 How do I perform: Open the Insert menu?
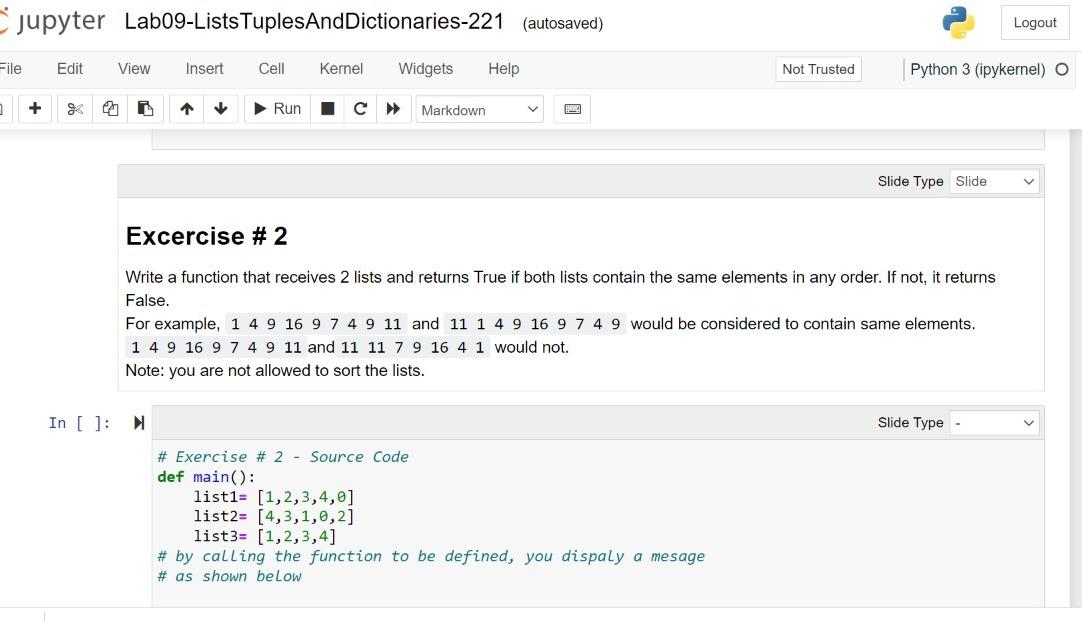click(x=204, y=69)
